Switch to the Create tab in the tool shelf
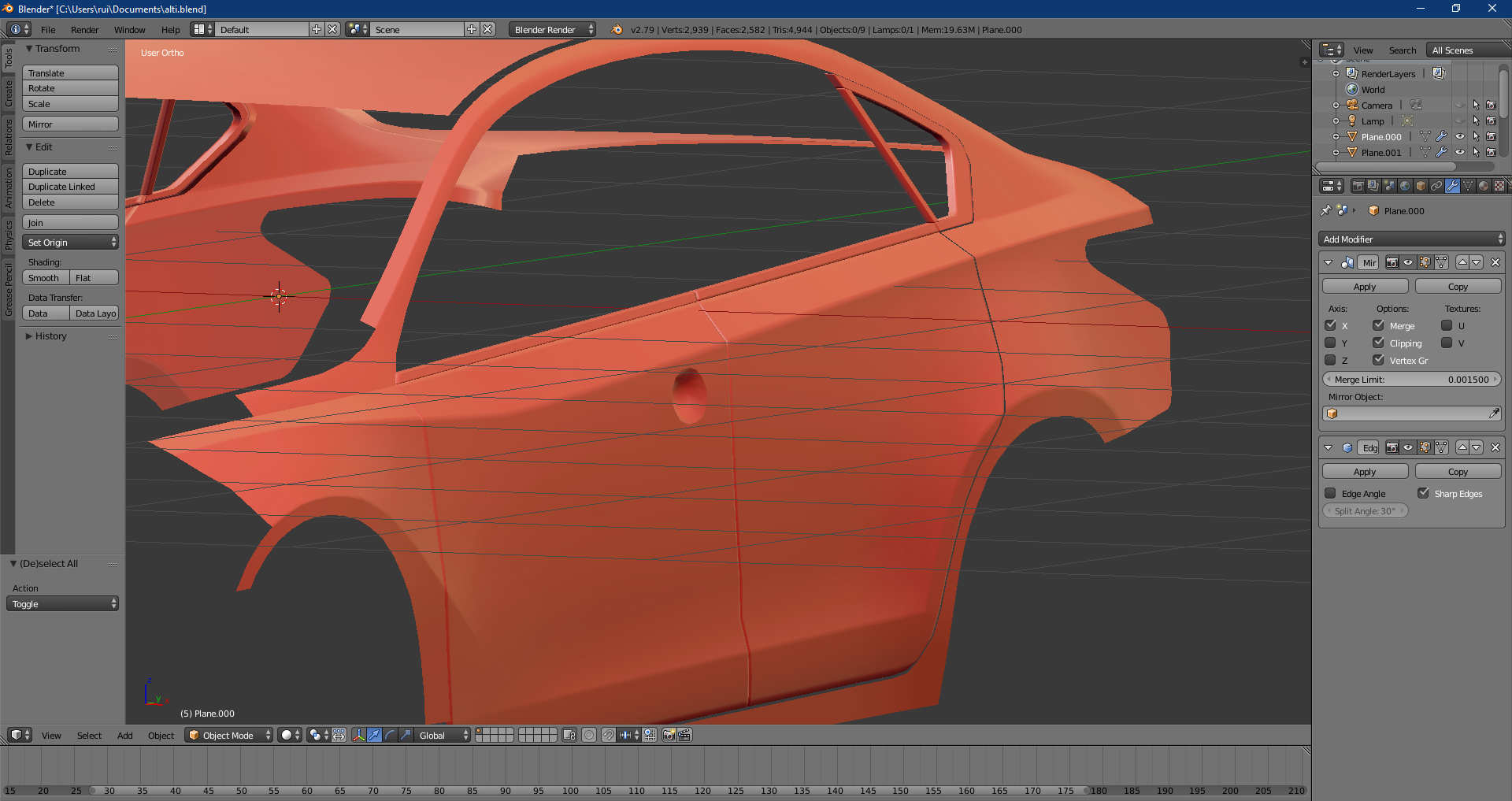 pyautogui.click(x=9, y=93)
